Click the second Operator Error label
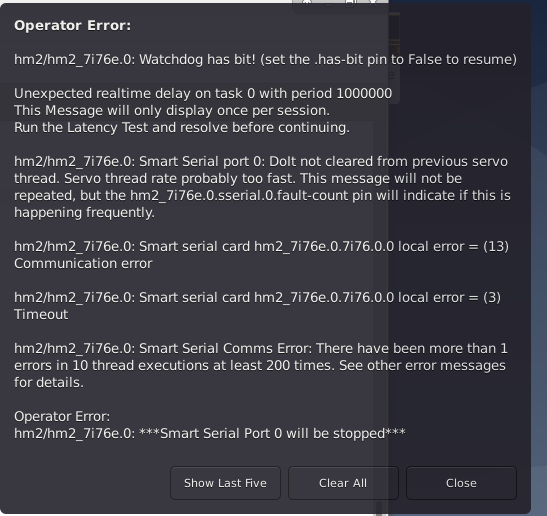Screen dimensions: 547x516 coord(62,417)
